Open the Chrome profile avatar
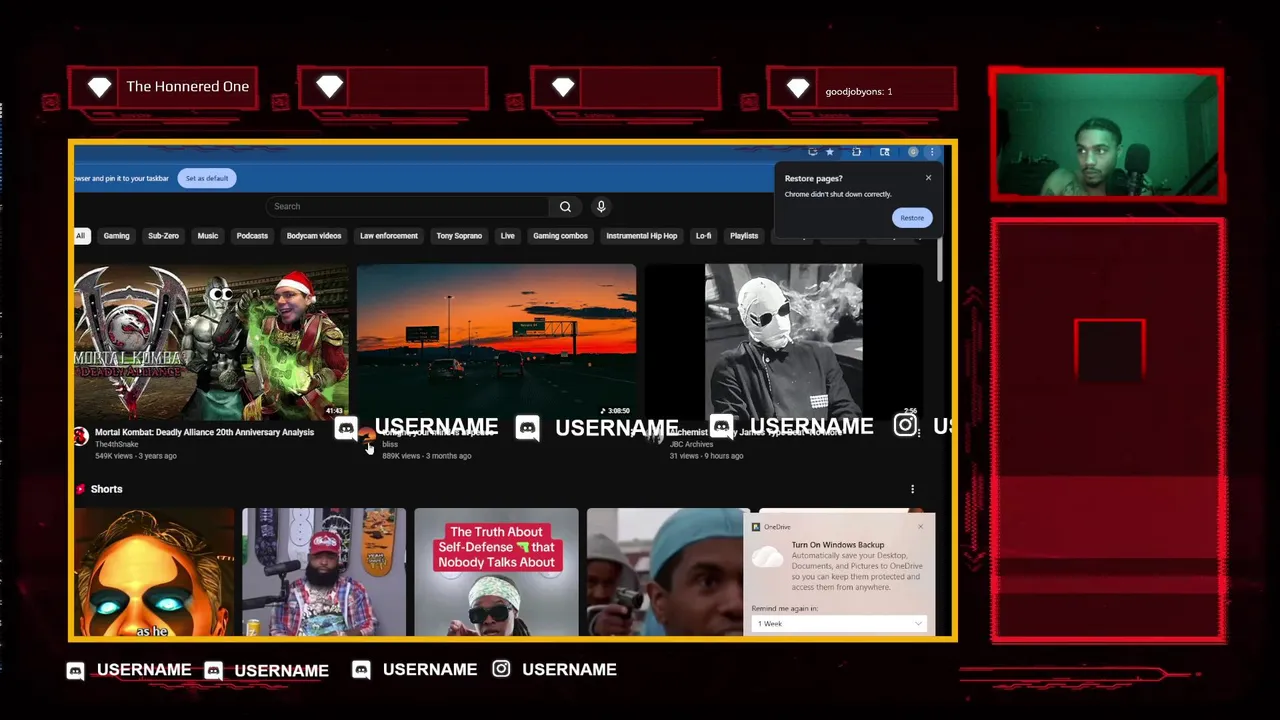This screenshot has width=1280, height=720. pos(913,152)
